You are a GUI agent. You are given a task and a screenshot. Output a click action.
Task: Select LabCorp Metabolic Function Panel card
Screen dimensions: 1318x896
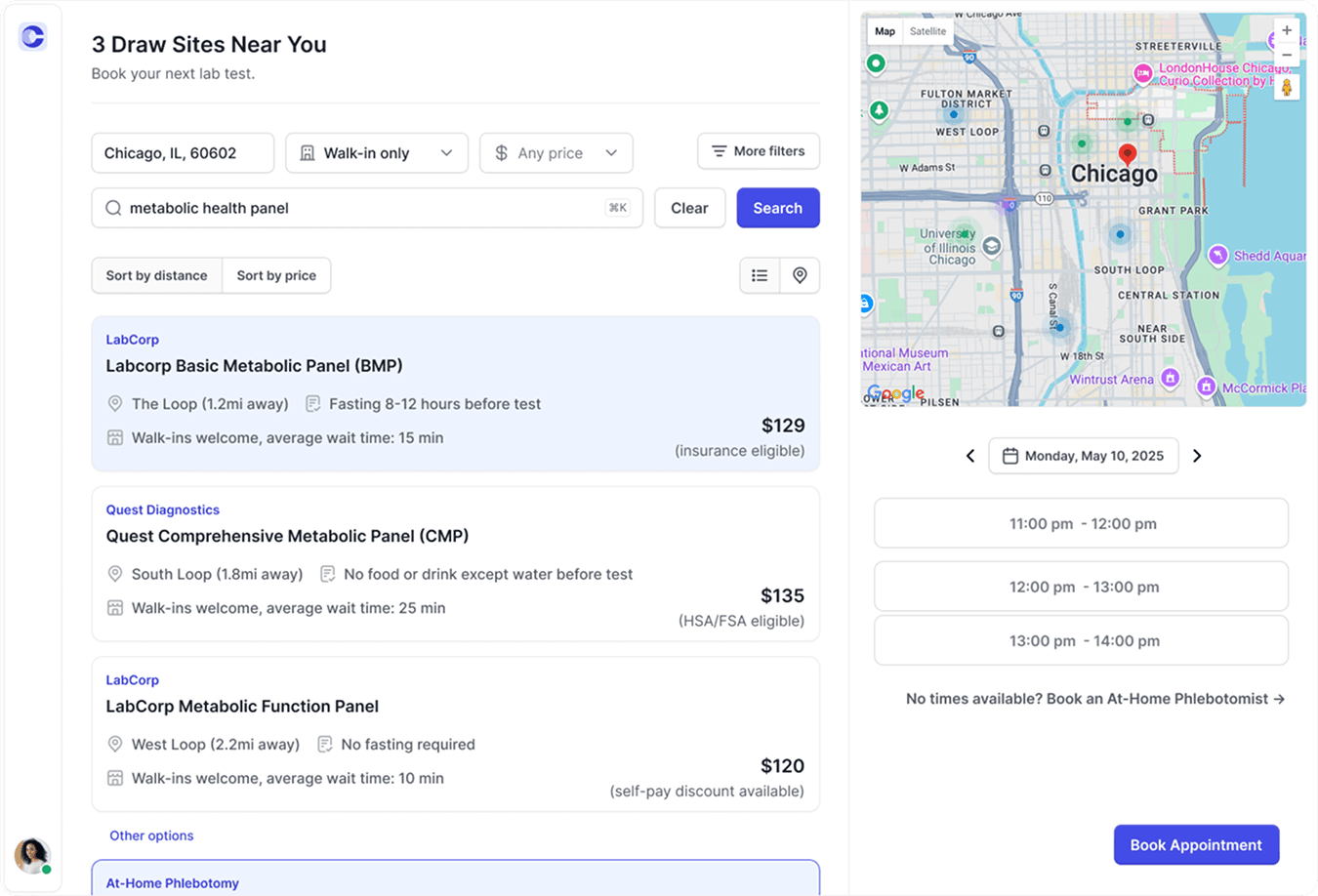click(x=456, y=734)
